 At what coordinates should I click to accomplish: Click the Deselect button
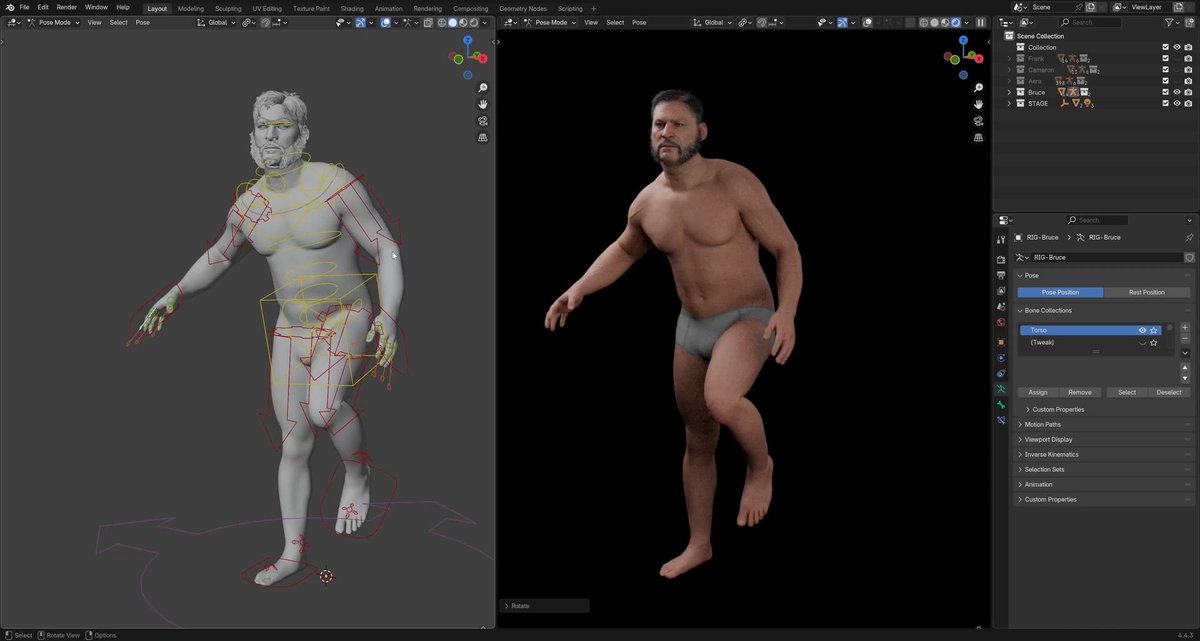tap(1169, 392)
